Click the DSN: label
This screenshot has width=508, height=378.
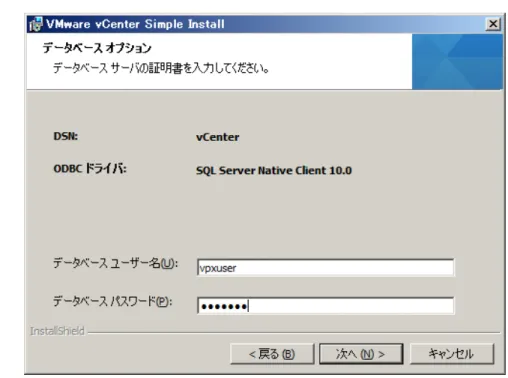[x=66, y=136]
